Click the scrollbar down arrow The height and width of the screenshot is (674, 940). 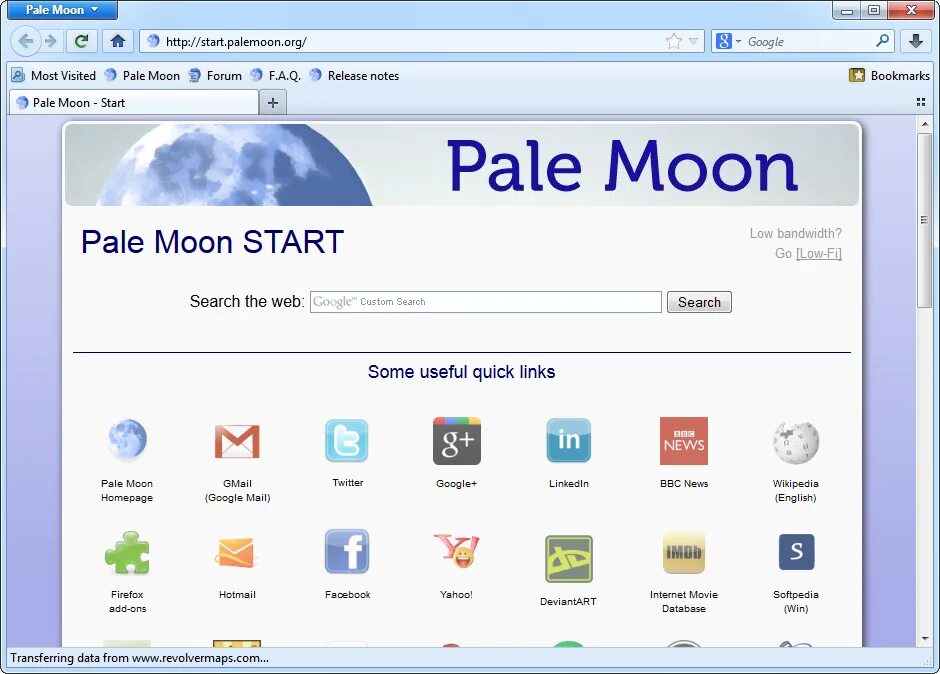924,638
